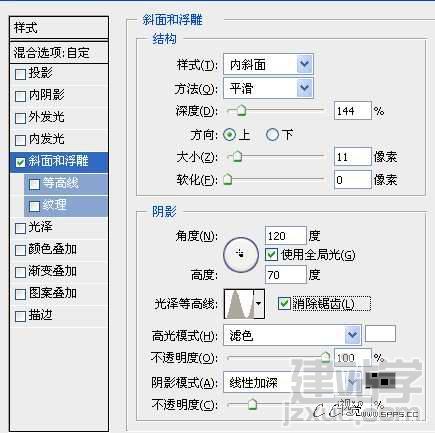Uncheck 使用全局光 global light option
Viewport: 435px width, 433px height.
pyautogui.click(x=271, y=255)
